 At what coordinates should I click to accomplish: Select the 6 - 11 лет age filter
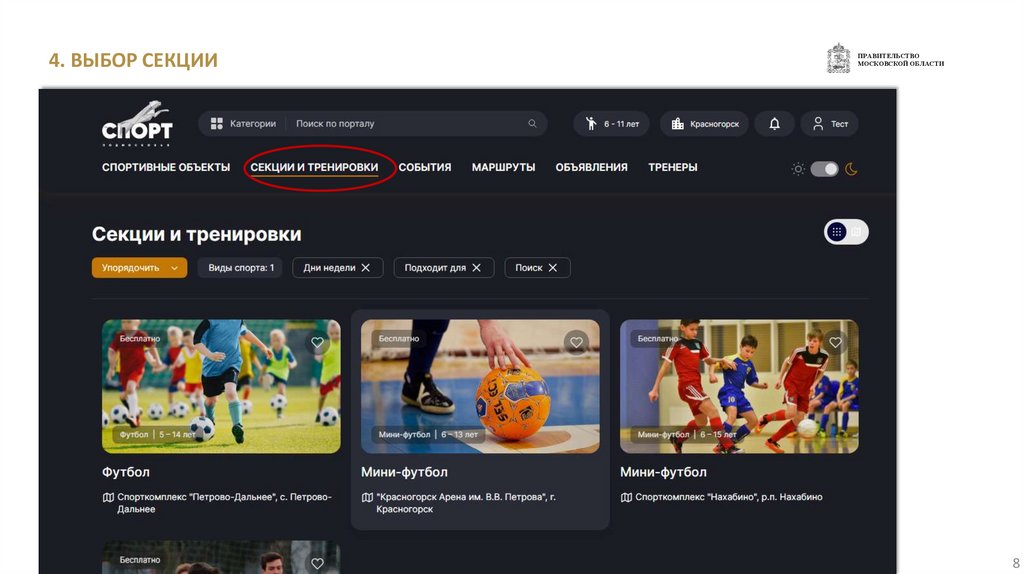[611, 123]
